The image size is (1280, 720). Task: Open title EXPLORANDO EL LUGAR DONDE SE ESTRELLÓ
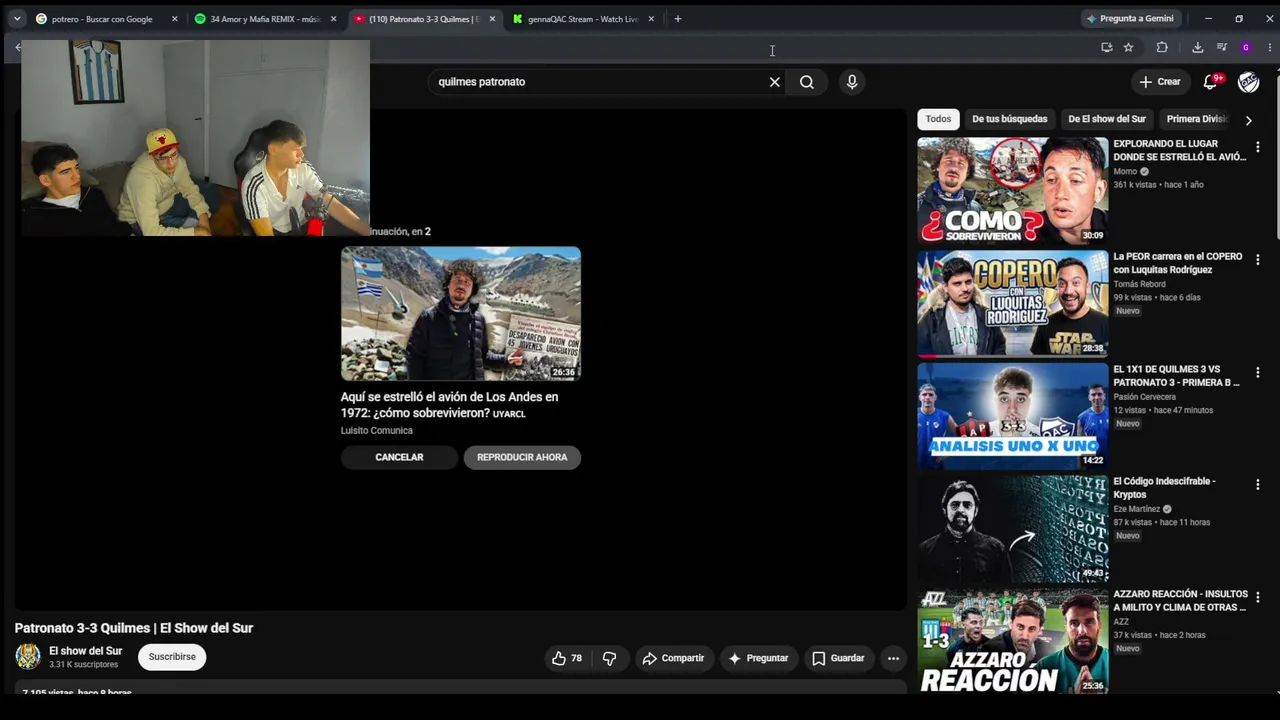(1180, 150)
